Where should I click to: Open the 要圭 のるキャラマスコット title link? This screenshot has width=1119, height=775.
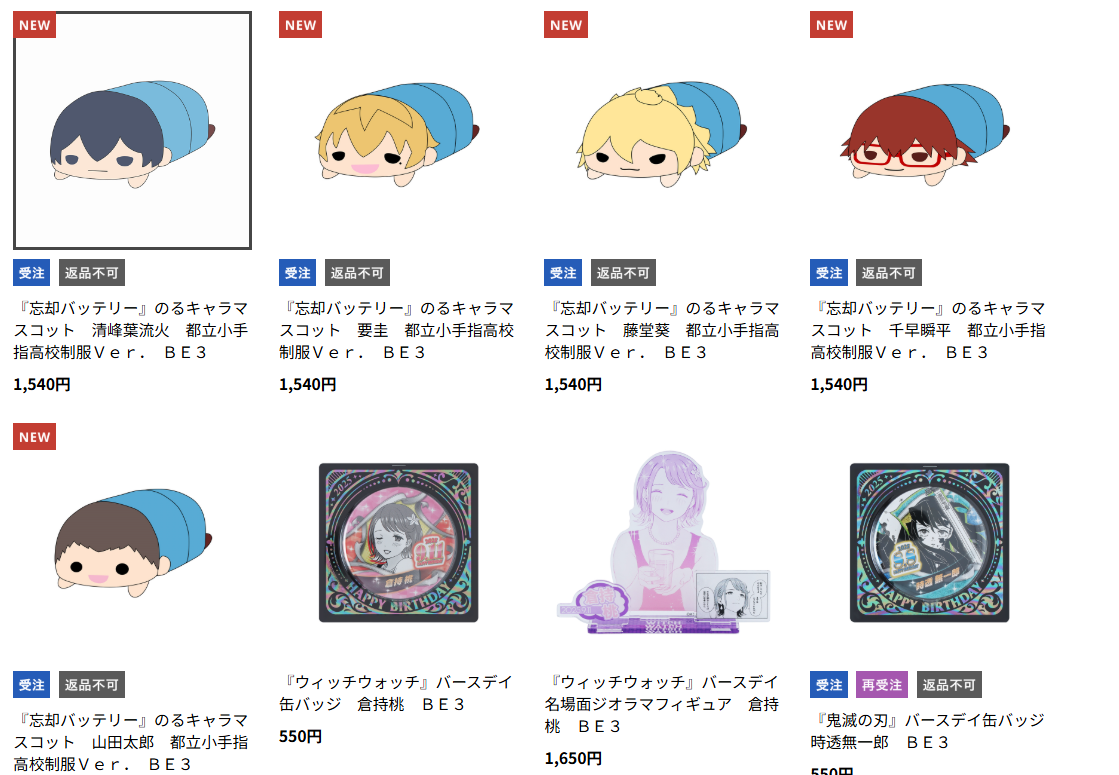pyautogui.click(x=397, y=330)
